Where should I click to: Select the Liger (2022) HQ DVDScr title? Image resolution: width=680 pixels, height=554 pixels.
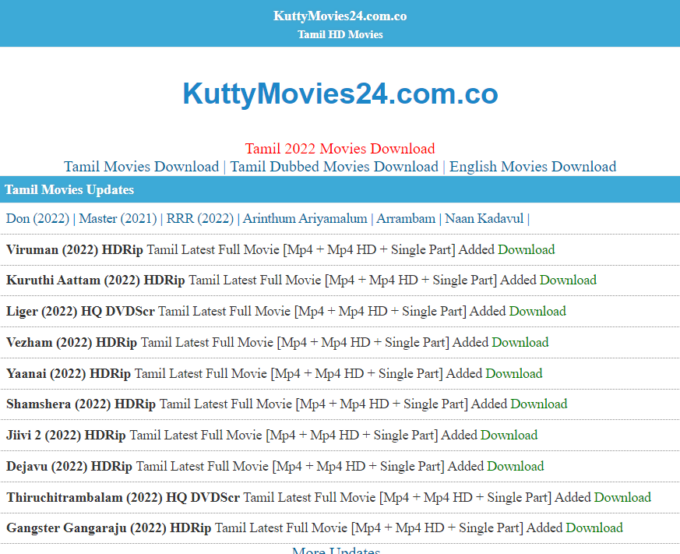tap(80, 311)
